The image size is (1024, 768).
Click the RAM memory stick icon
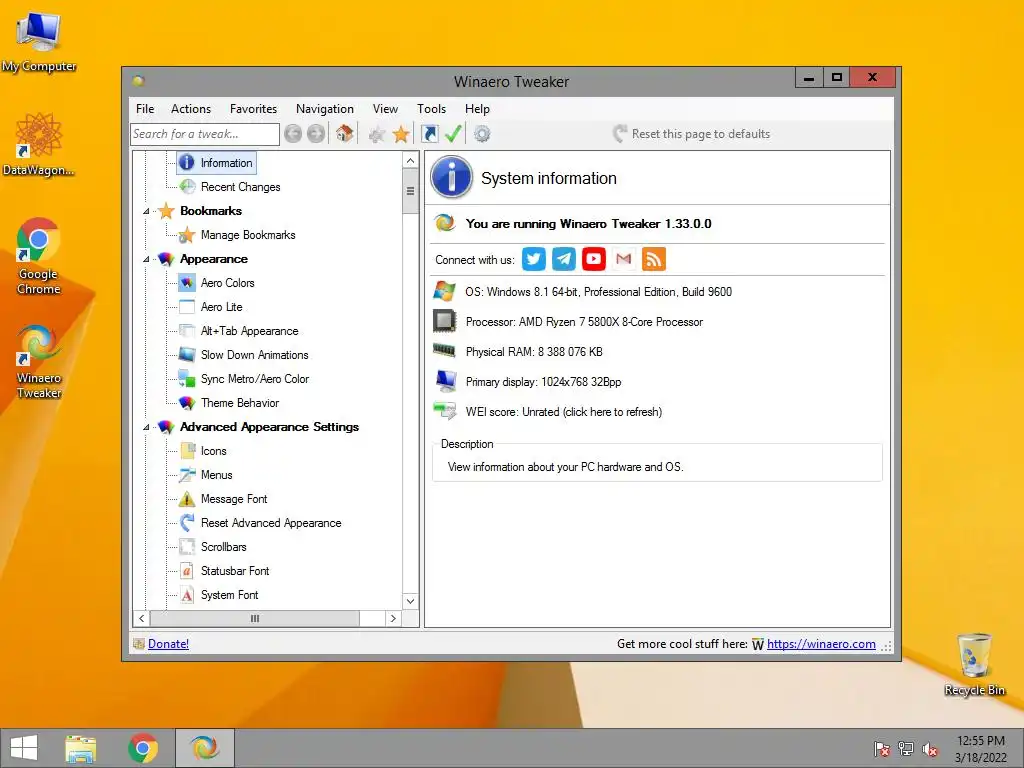(445, 351)
